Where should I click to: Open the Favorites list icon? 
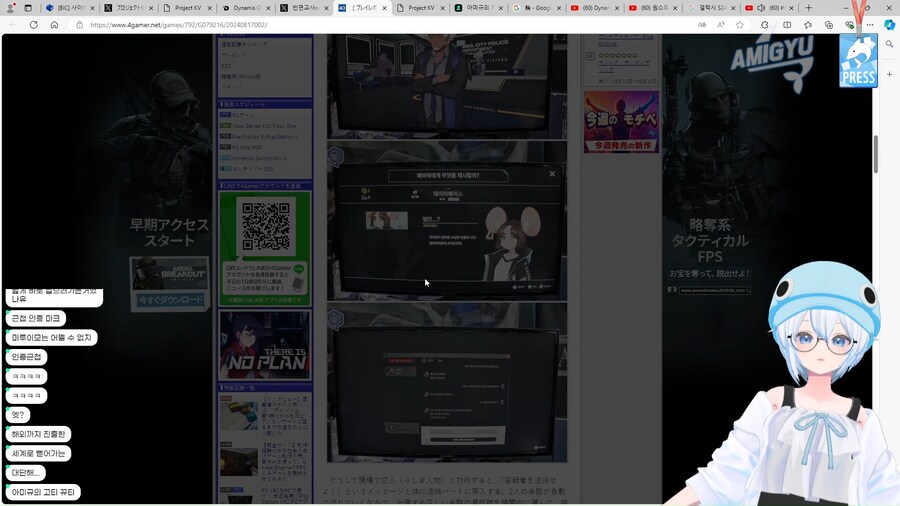(x=808, y=25)
